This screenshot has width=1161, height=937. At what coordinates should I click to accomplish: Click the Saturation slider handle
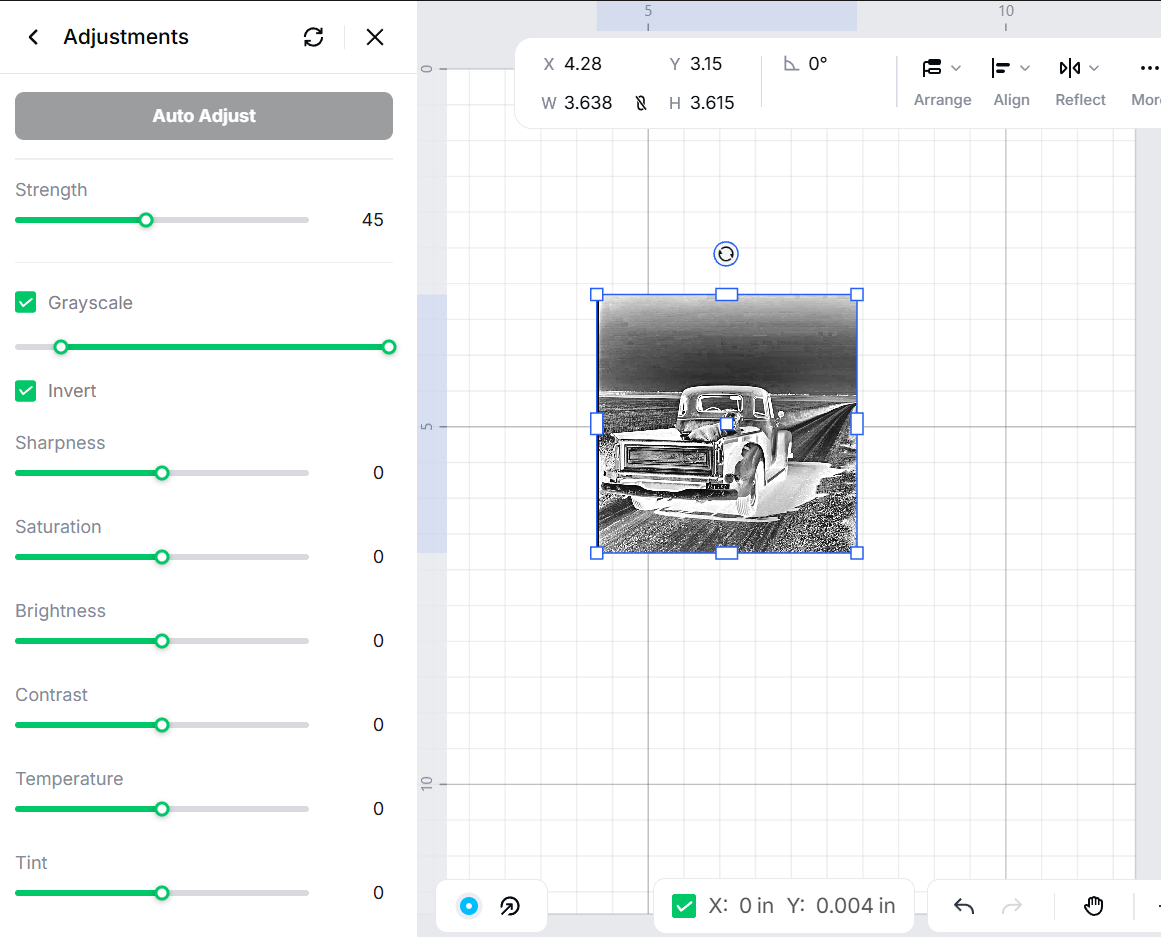pyautogui.click(x=162, y=557)
